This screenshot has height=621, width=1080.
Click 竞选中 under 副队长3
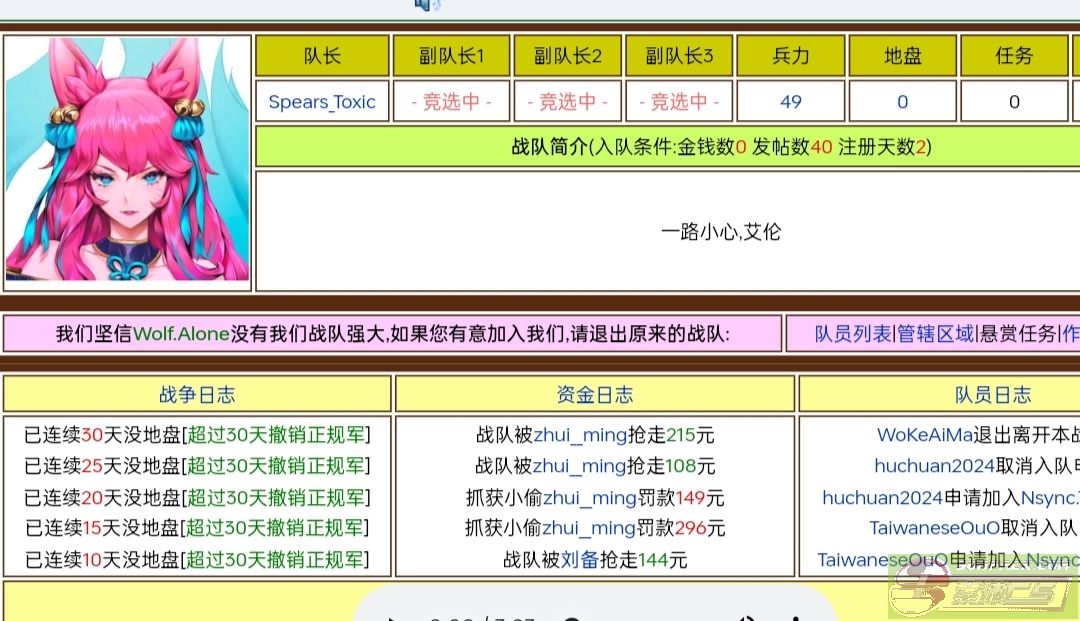coord(679,102)
